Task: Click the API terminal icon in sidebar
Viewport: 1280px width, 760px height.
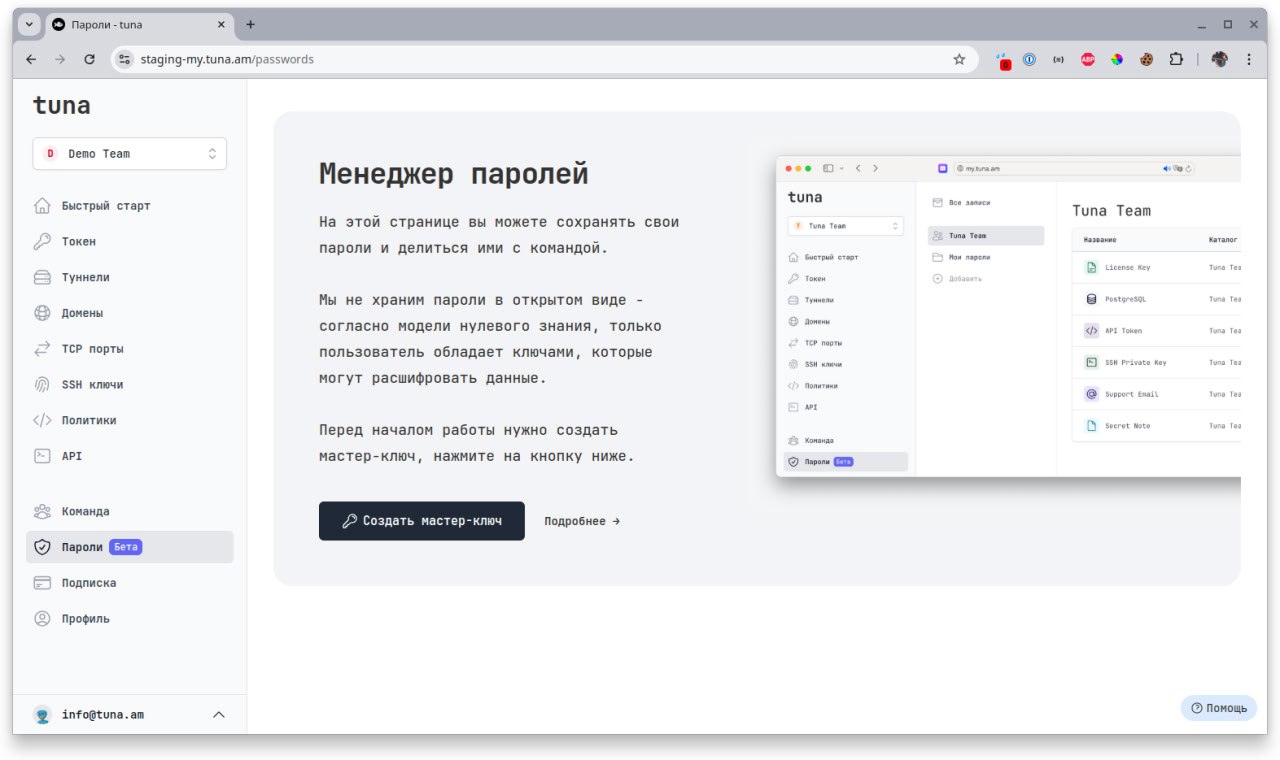Action: pyautogui.click(x=42, y=456)
